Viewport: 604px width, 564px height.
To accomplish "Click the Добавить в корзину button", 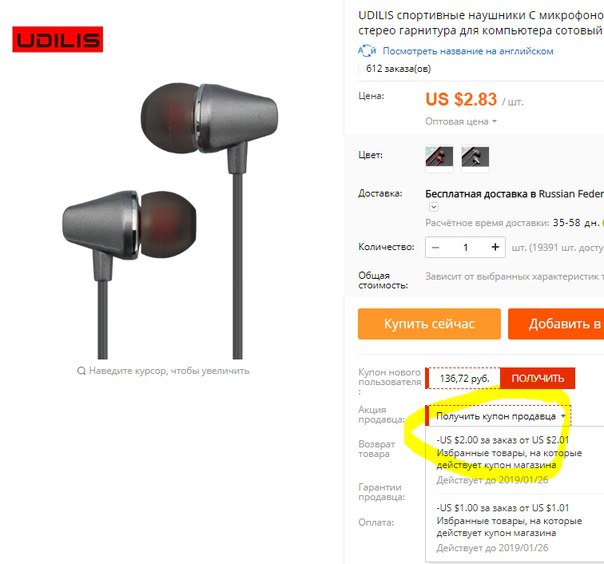I will coord(556,324).
